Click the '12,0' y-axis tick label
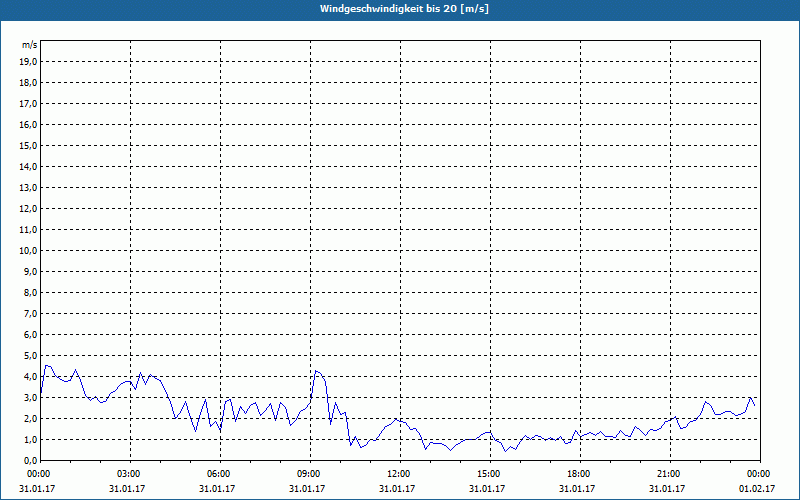 pos(28,208)
